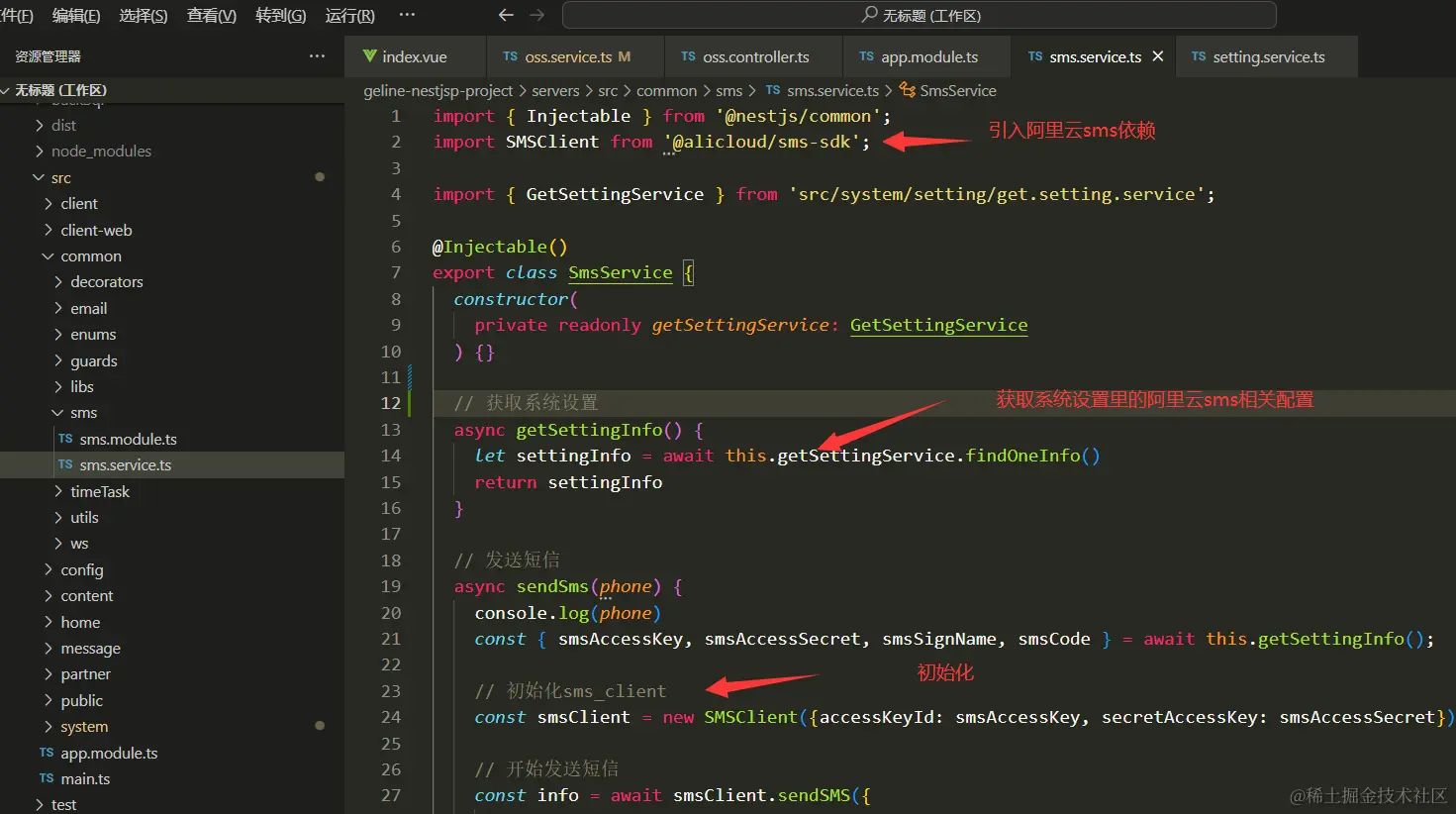Click the client-web folder in explorer
Image resolution: width=1456 pixels, height=814 pixels.
tap(96, 230)
